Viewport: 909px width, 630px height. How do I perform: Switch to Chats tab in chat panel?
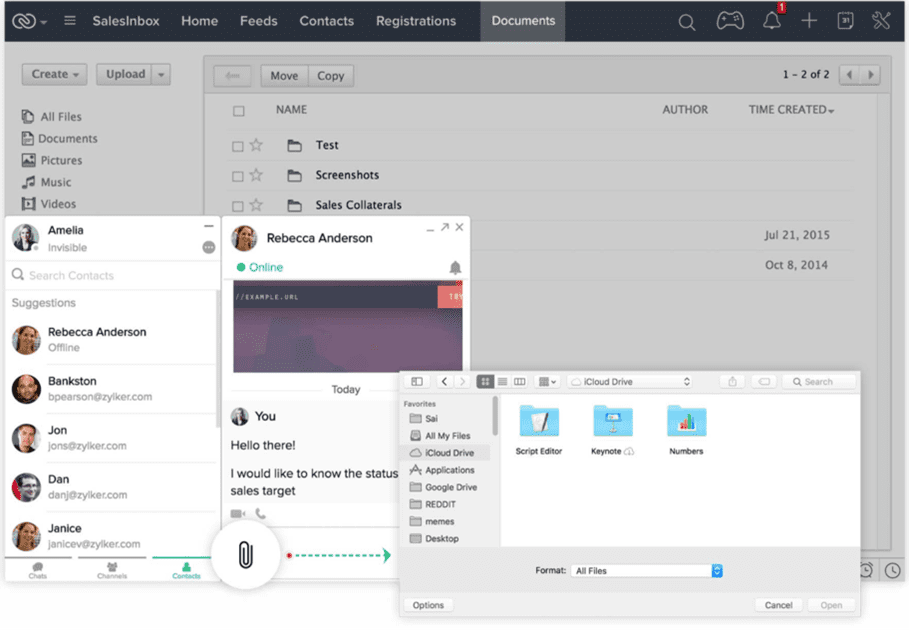pyautogui.click(x=38, y=570)
